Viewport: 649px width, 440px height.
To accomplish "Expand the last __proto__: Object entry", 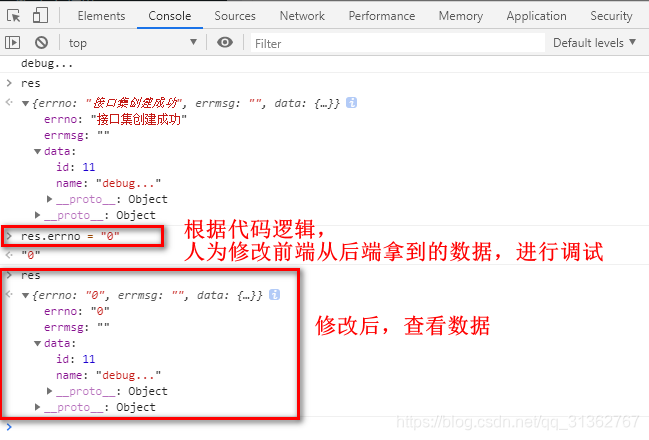I will click(38, 407).
